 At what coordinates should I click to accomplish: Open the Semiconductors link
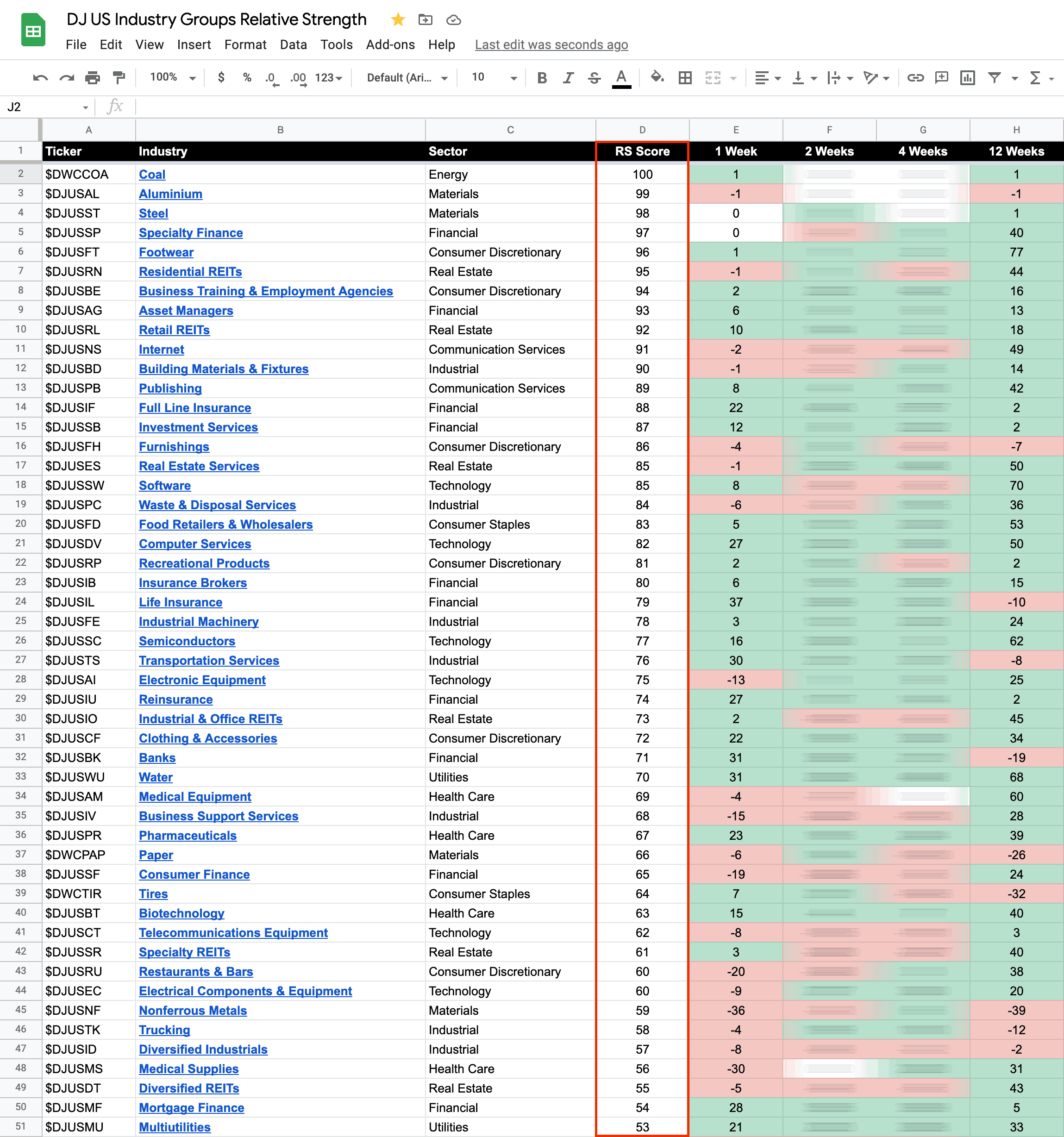(x=187, y=641)
